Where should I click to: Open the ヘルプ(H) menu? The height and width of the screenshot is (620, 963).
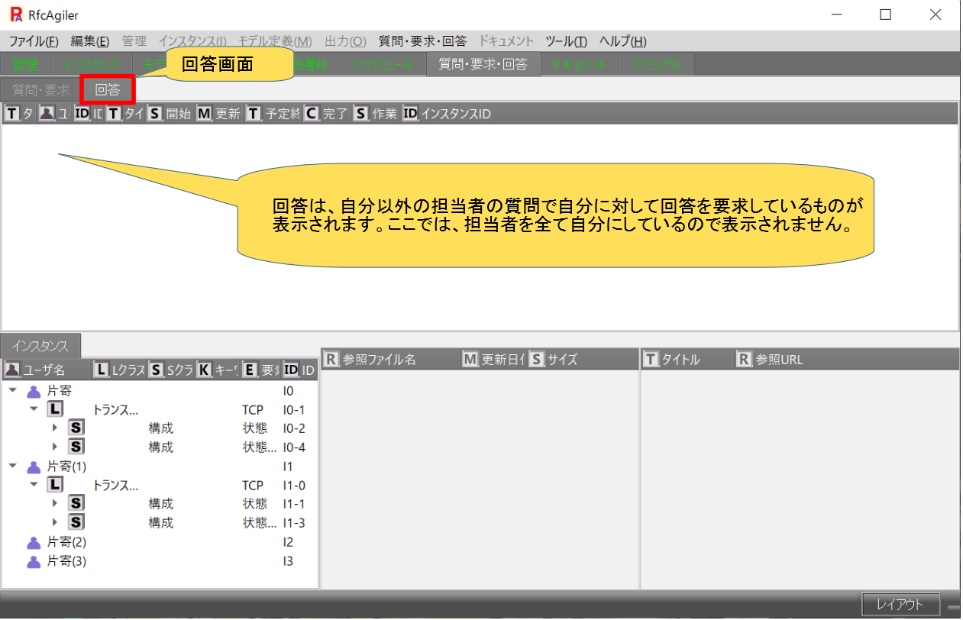622,41
